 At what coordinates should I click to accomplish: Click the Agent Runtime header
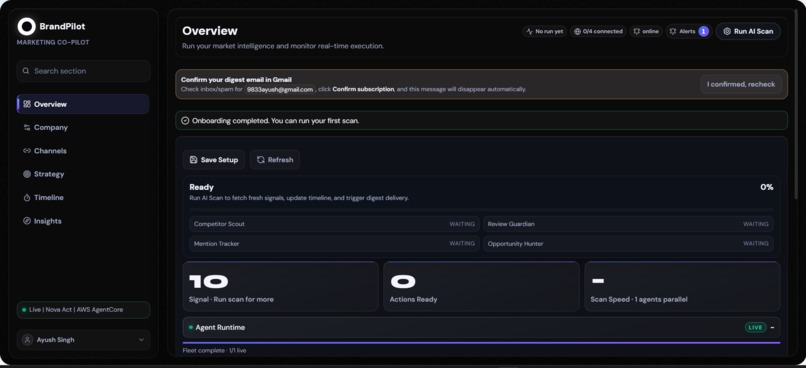pyautogui.click(x=481, y=327)
